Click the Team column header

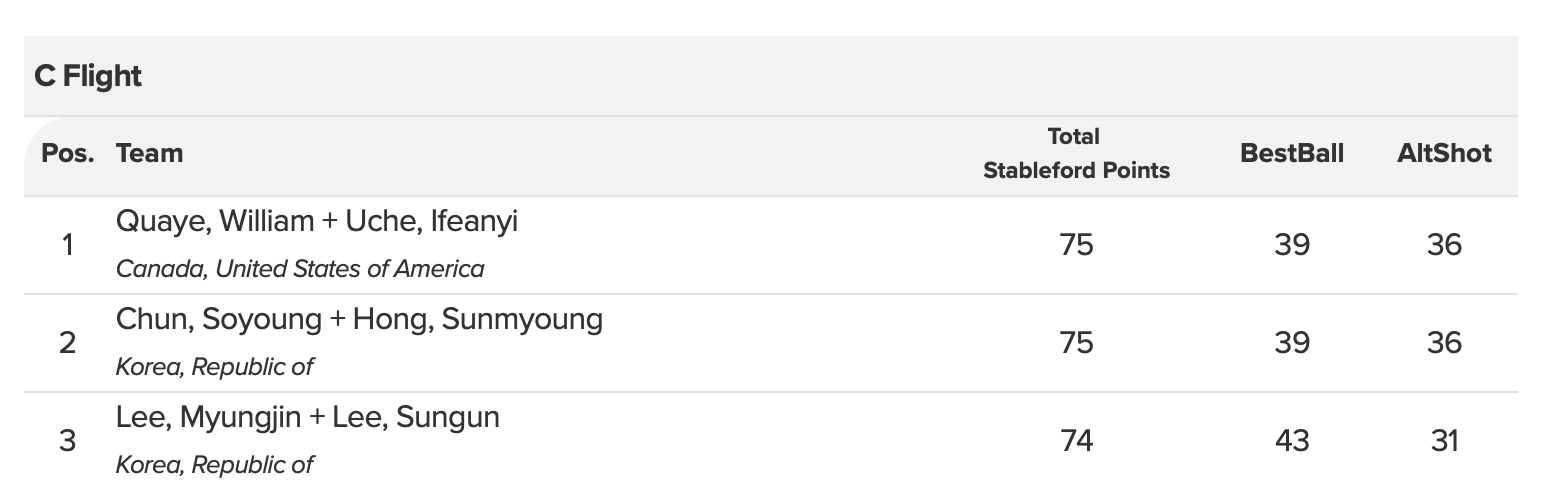(x=150, y=154)
